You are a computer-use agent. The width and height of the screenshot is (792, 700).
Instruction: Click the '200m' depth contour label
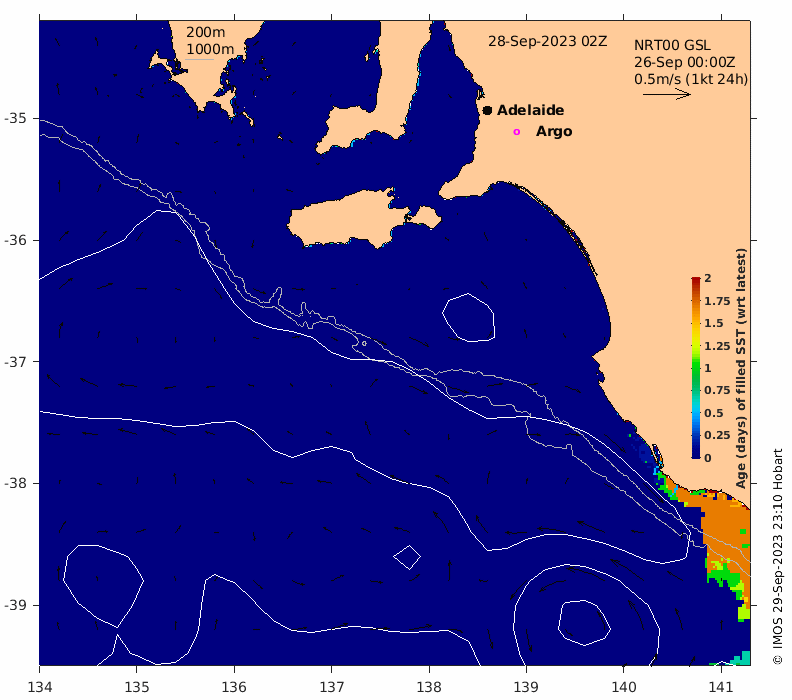click(x=206, y=32)
